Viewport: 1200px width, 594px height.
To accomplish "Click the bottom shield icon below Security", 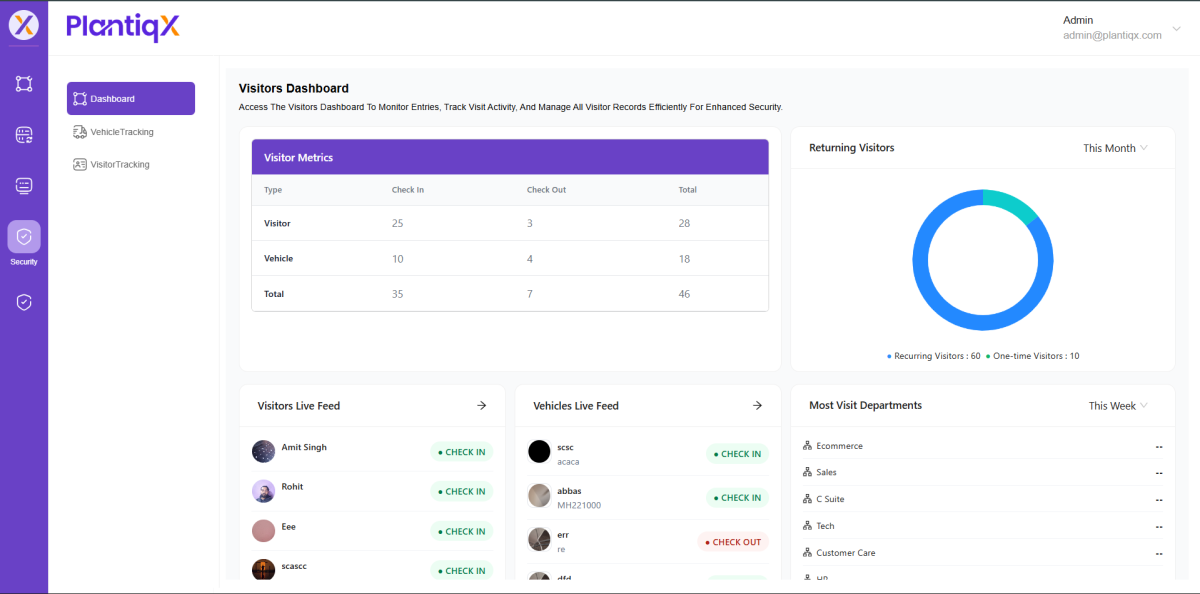I will [24, 302].
